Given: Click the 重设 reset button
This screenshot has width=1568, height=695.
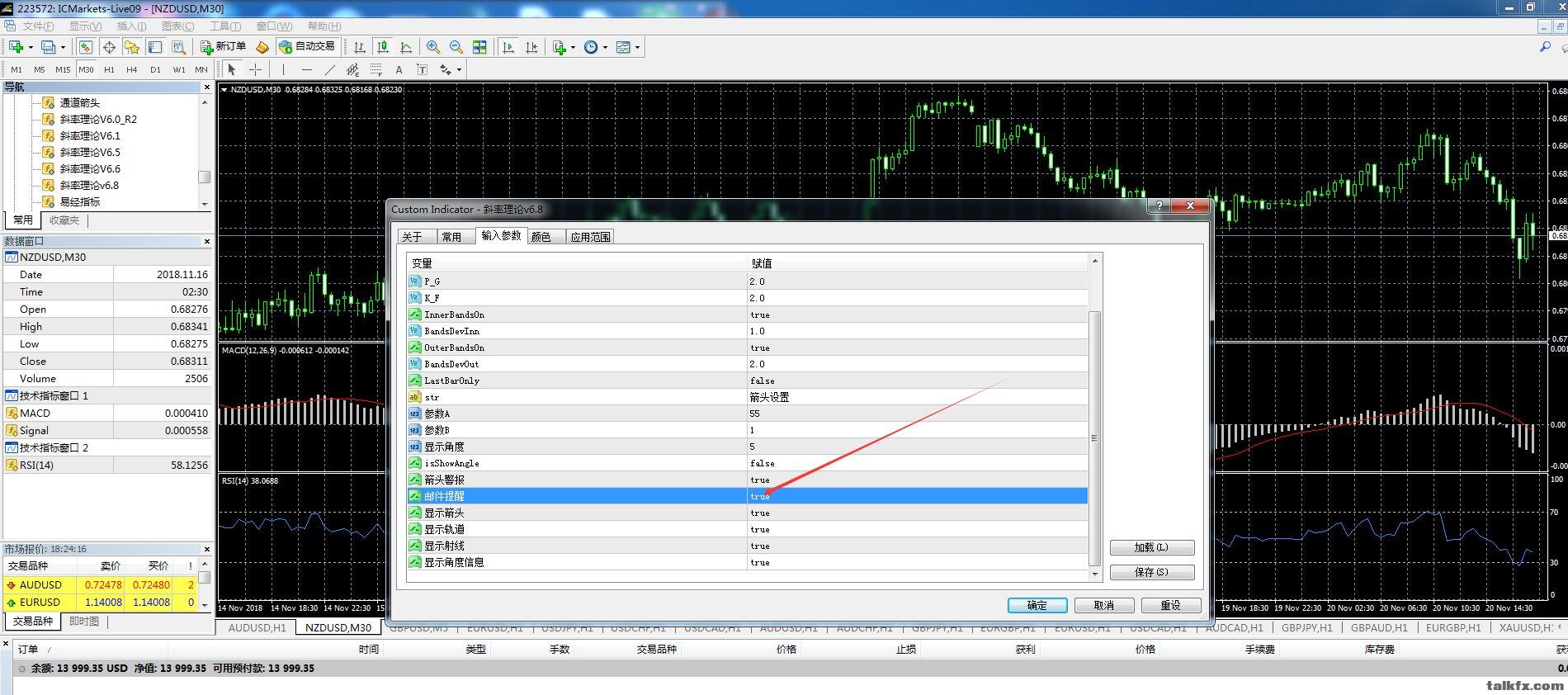Looking at the screenshot, I should click(1170, 605).
